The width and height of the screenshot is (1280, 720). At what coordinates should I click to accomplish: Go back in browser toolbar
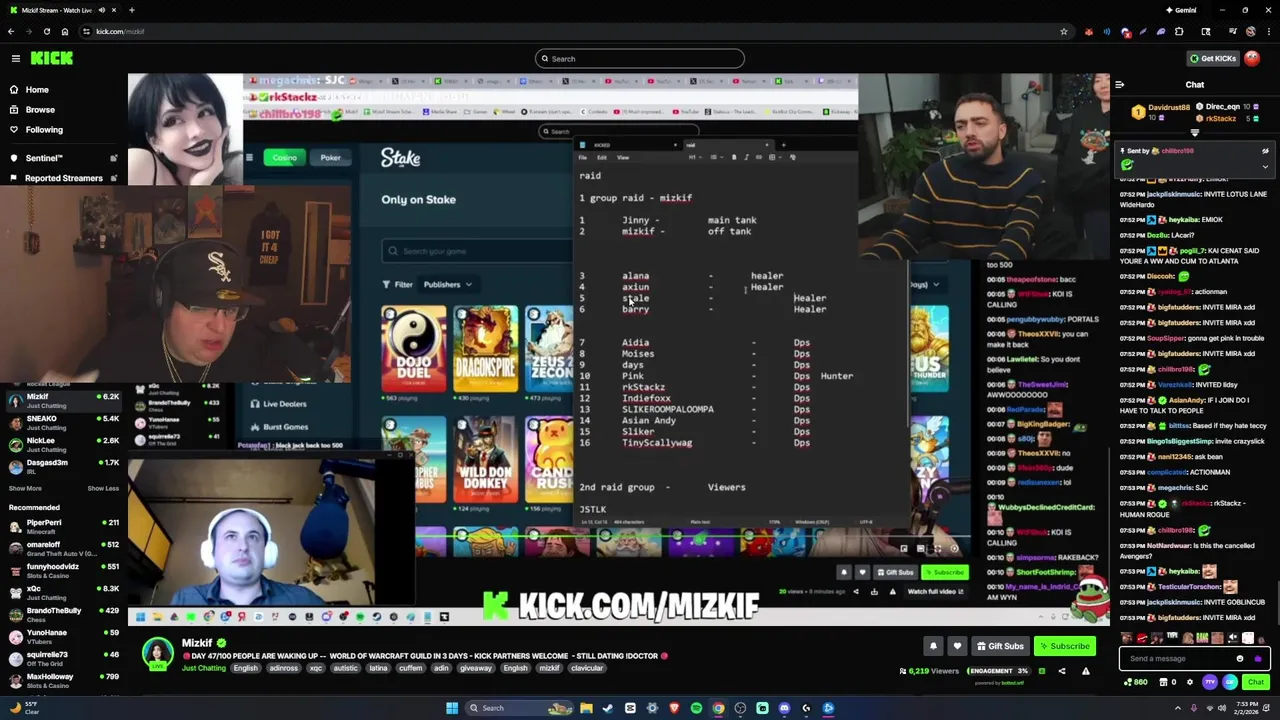(11, 31)
